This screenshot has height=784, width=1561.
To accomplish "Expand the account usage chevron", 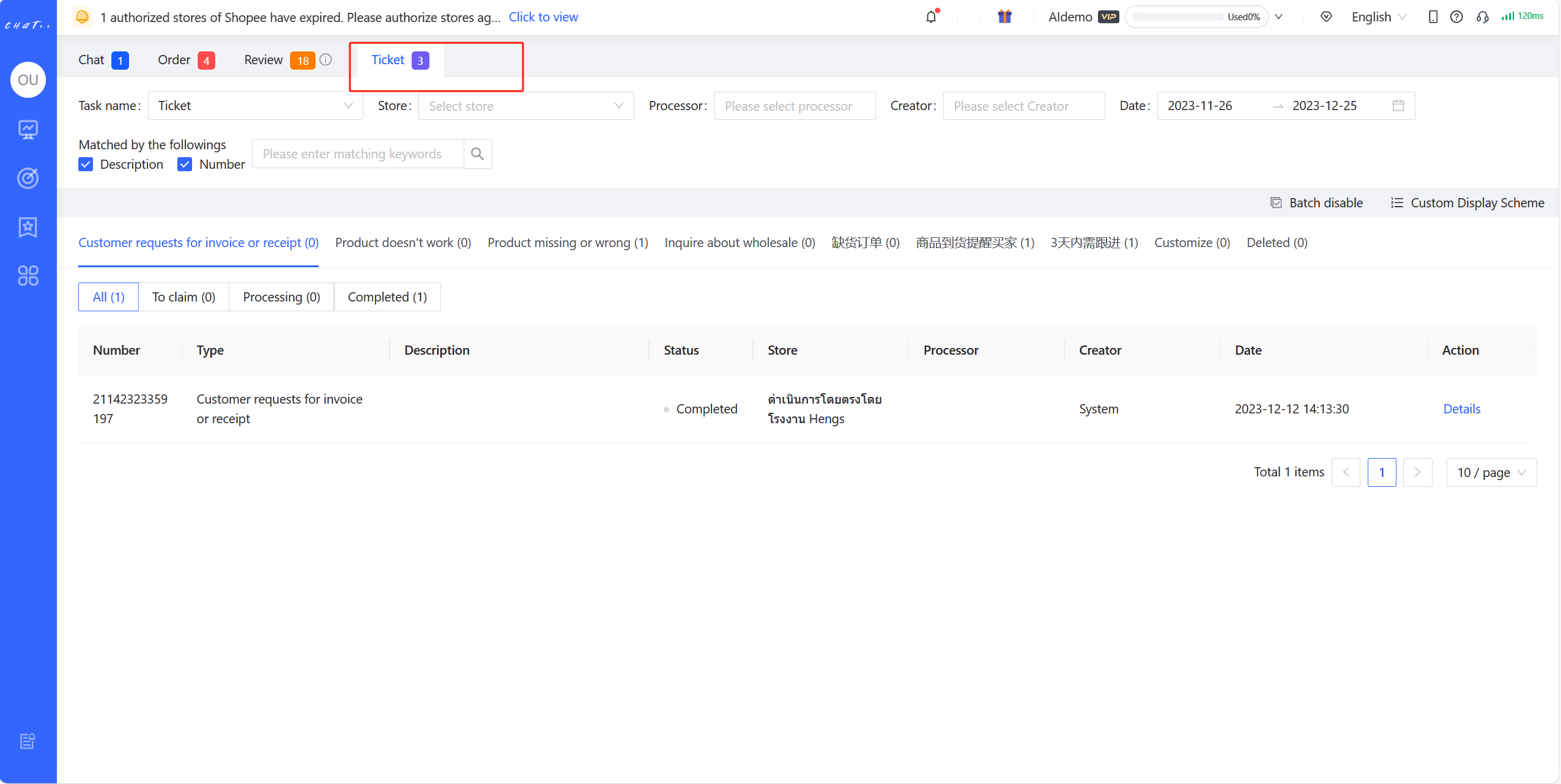I will pos(1278,17).
